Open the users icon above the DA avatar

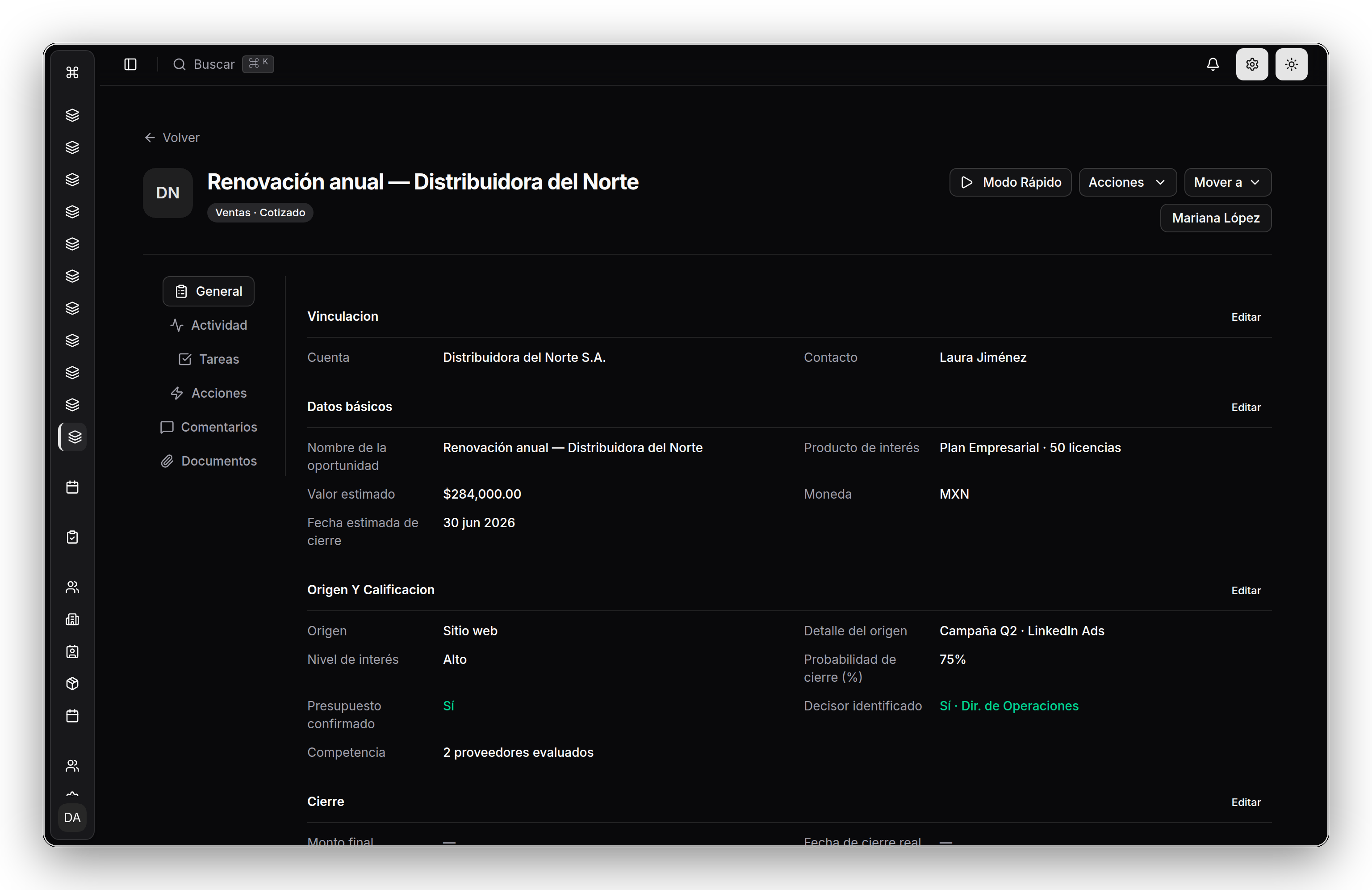click(x=72, y=766)
